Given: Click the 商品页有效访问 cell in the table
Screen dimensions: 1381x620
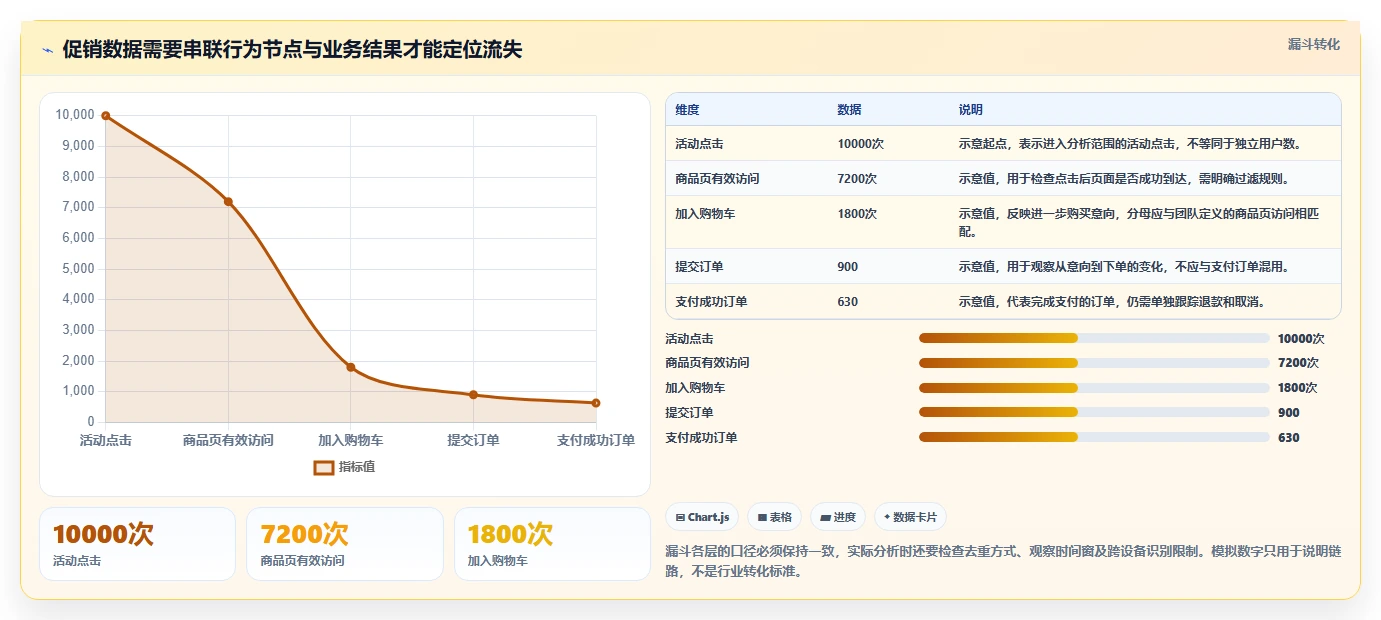Looking at the screenshot, I should coord(717,179).
